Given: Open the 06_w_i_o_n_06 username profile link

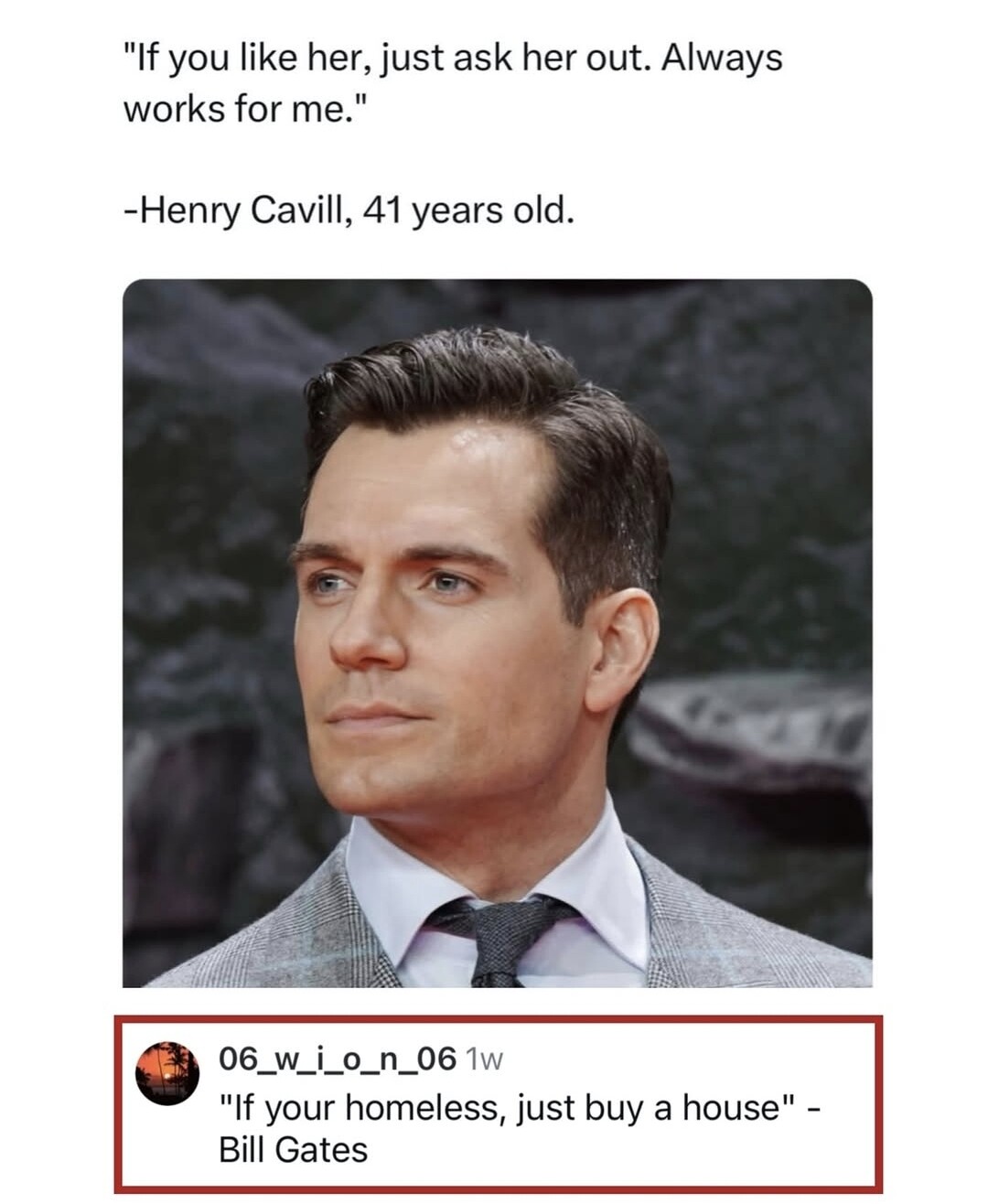Looking at the screenshot, I should pyautogui.click(x=337, y=1059).
